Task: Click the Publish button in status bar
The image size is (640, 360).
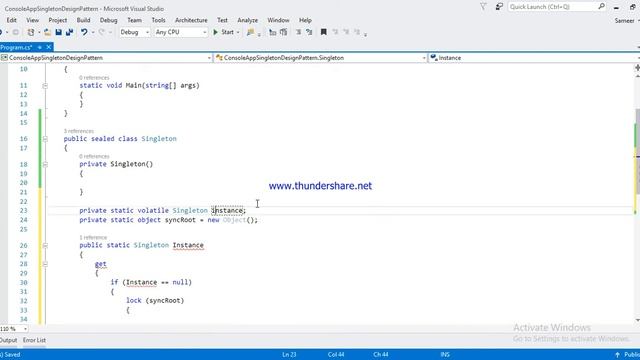Action: tap(628, 355)
